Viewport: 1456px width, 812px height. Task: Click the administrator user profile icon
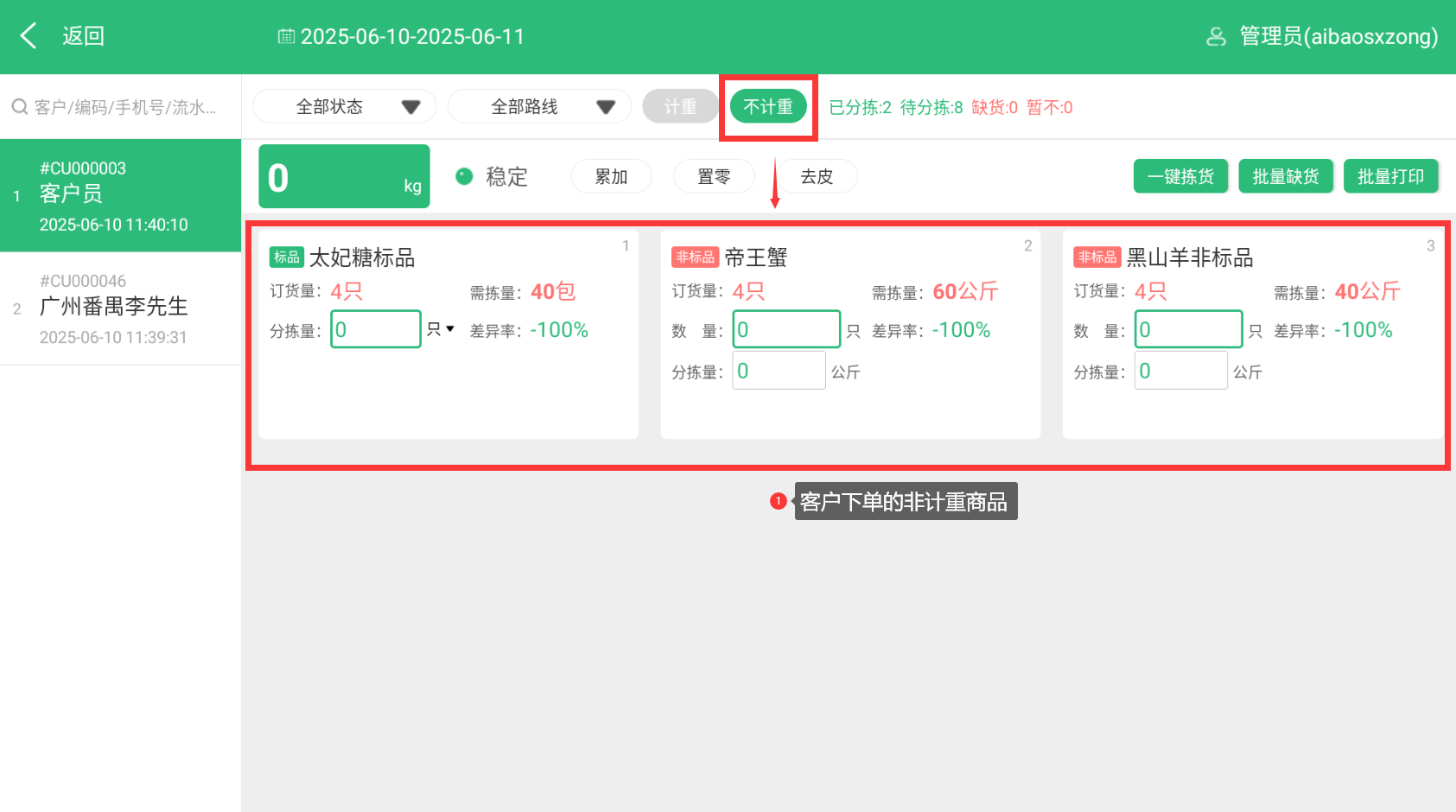point(1216,36)
